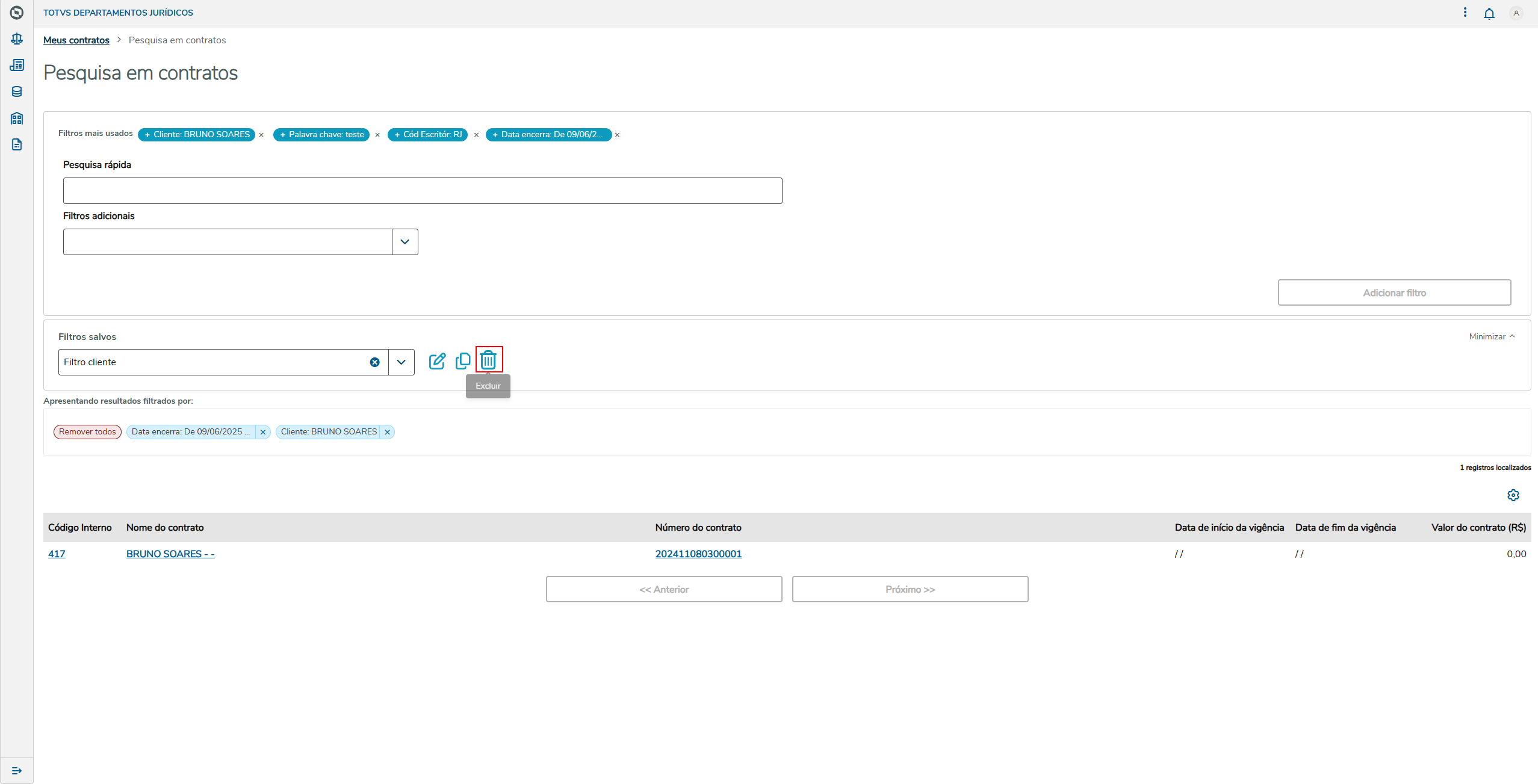Open the database sidebar icon

click(x=17, y=92)
